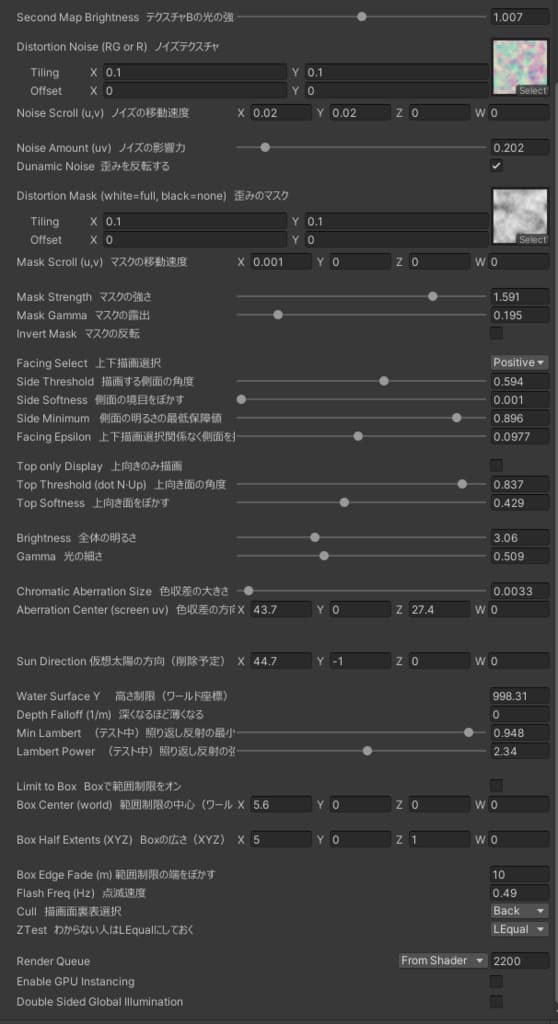Click the Distortion Mask texture thumbnail
Viewport: 558px width, 1024px height.
tap(520, 217)
